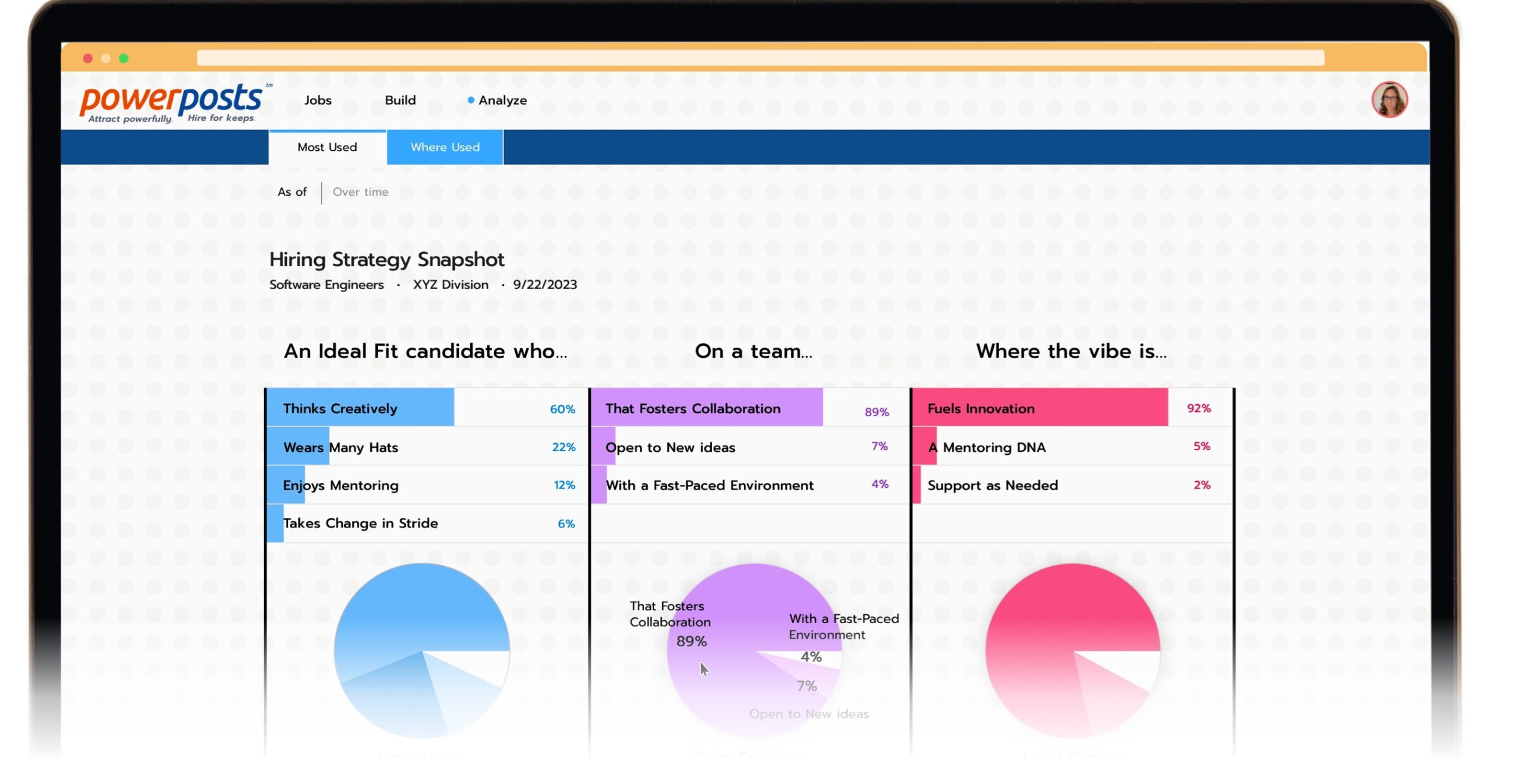Select the Thinks Creatively bar
Image resolution: width=1514 pixels, height=784 pixels.
tap(360, 408)
